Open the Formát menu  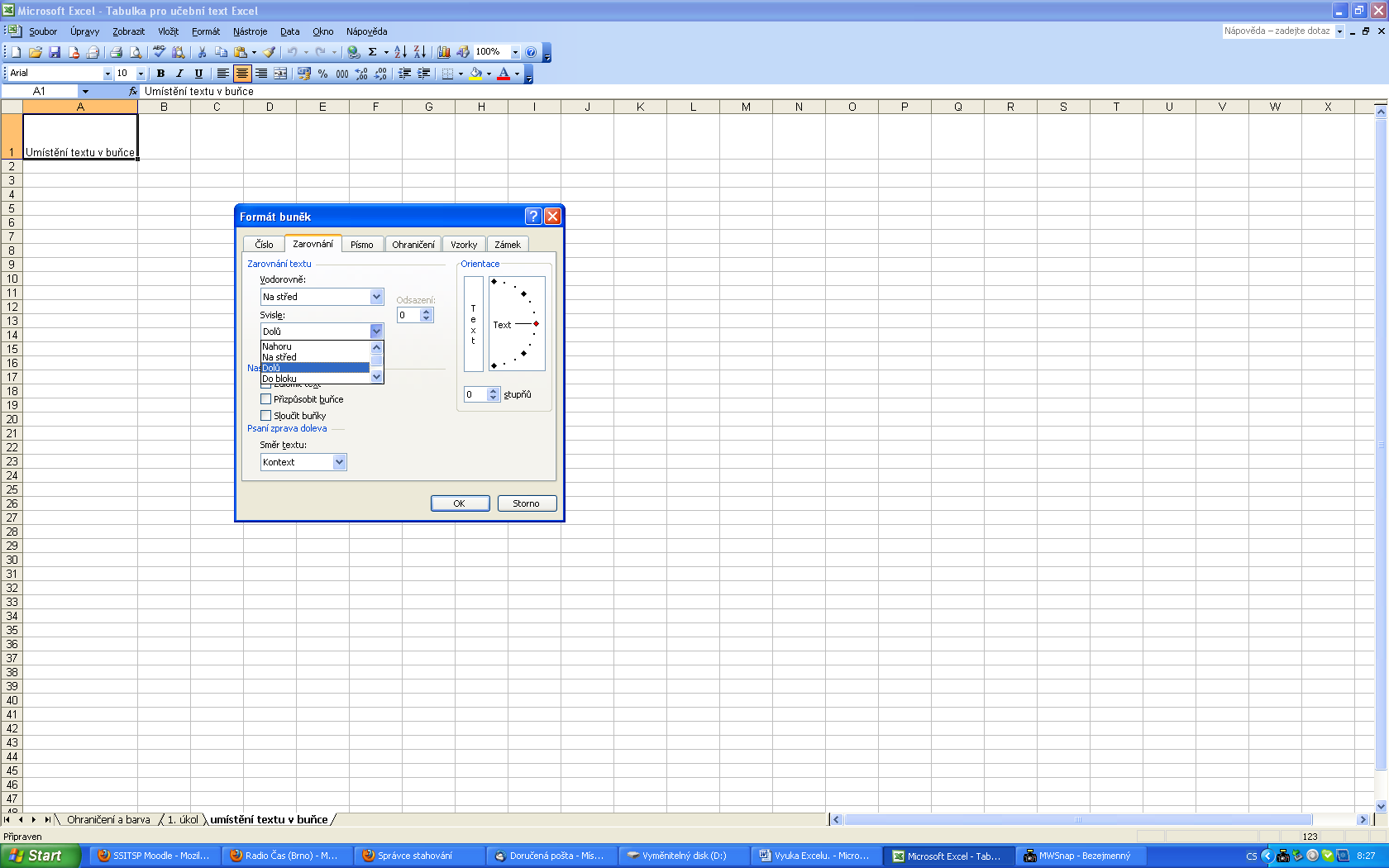coord(206,31)
